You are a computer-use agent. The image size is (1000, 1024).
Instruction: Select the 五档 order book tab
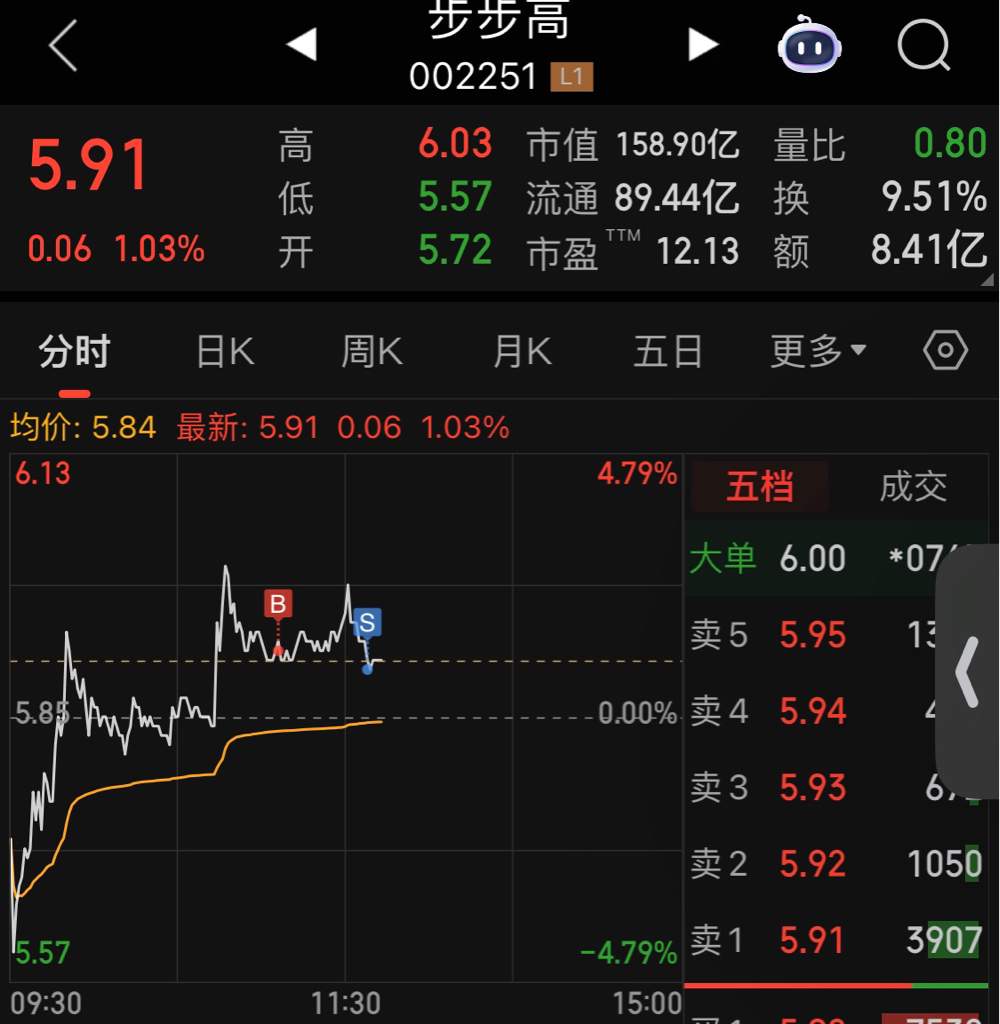[x=760, y=487]
